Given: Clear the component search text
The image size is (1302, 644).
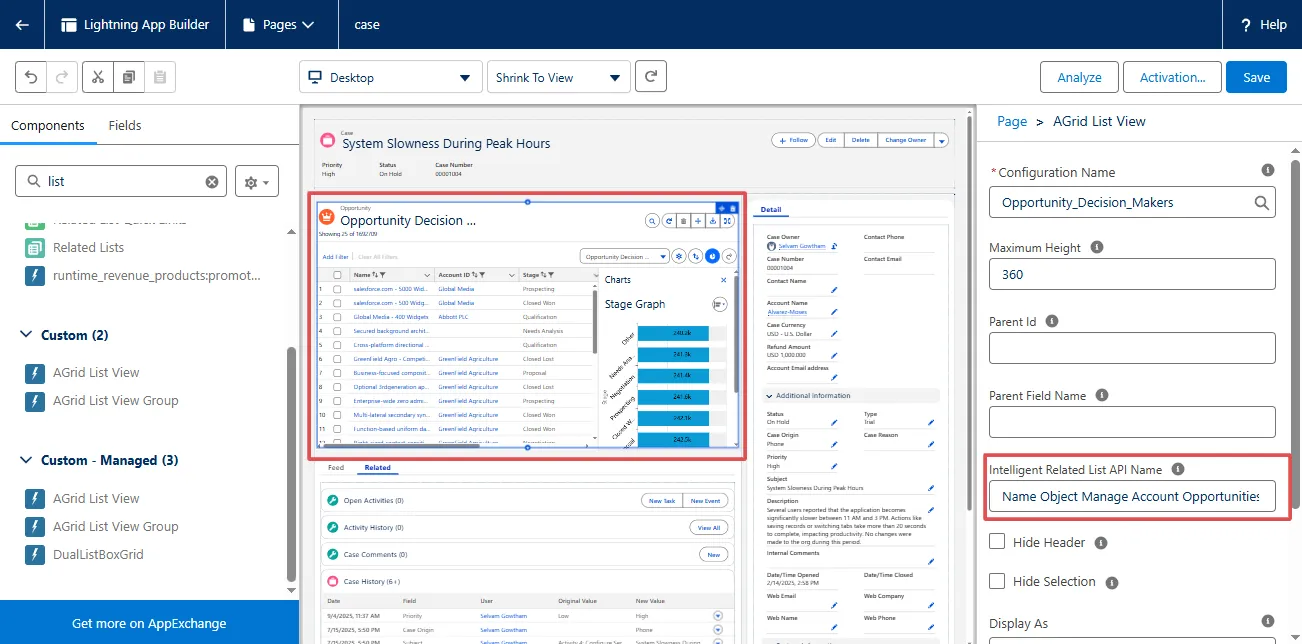Looking at the screenshot, I should [x=212, y=182].
